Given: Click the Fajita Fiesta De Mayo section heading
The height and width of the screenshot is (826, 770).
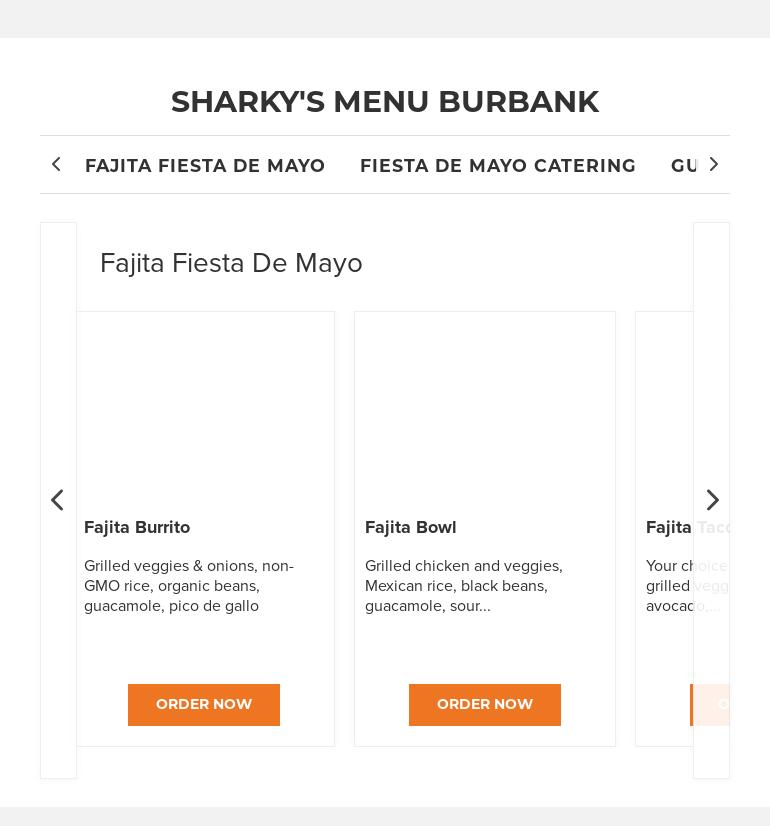Looking at the screenshot, I should (x=231, y=263).
